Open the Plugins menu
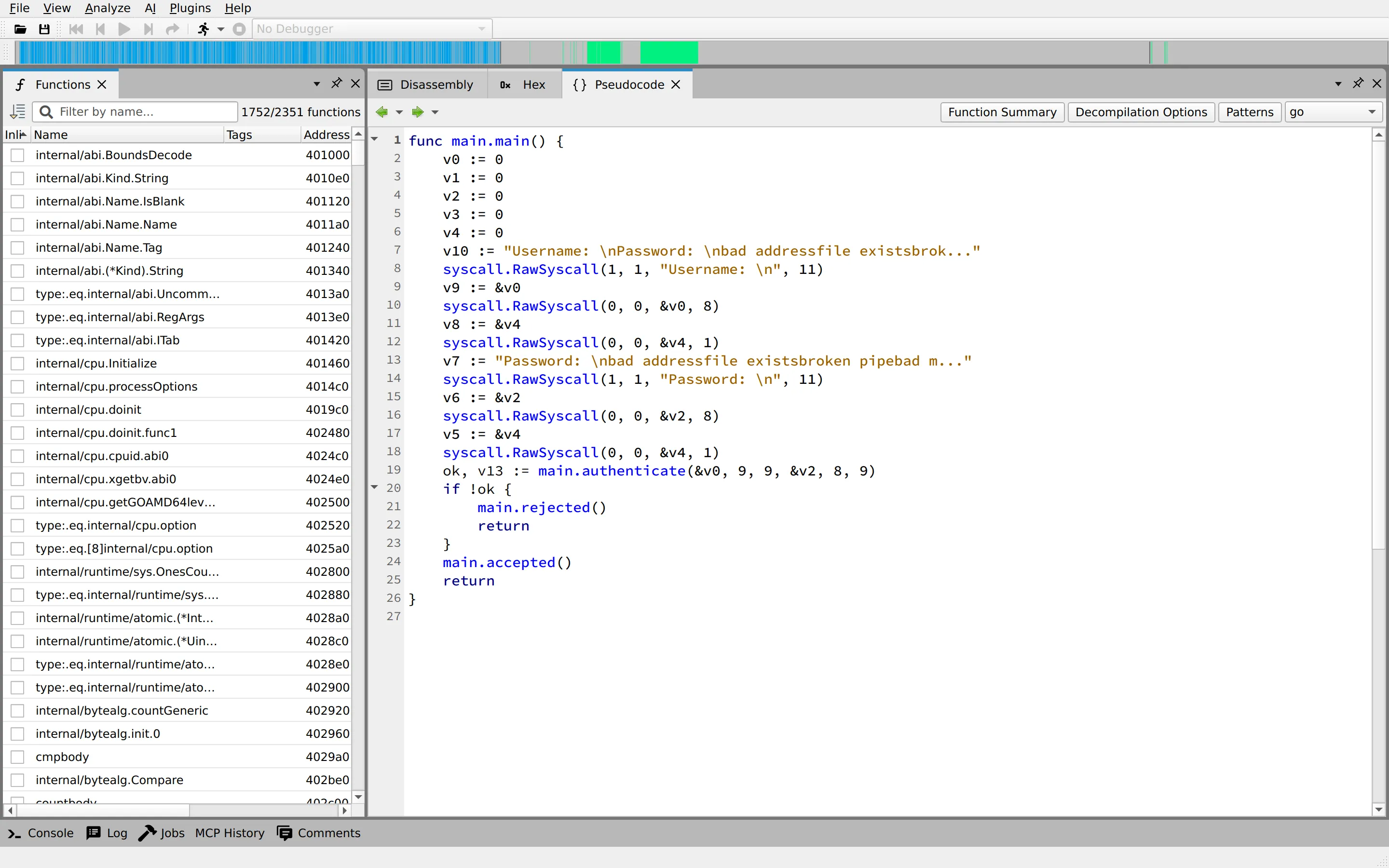This screenshot has width=1389, height=868. [190, 8]
